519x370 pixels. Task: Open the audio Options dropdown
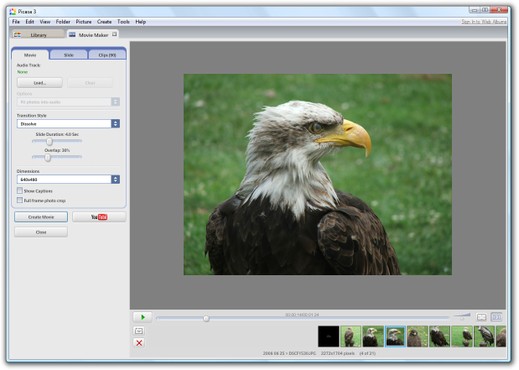pos(68,102)
